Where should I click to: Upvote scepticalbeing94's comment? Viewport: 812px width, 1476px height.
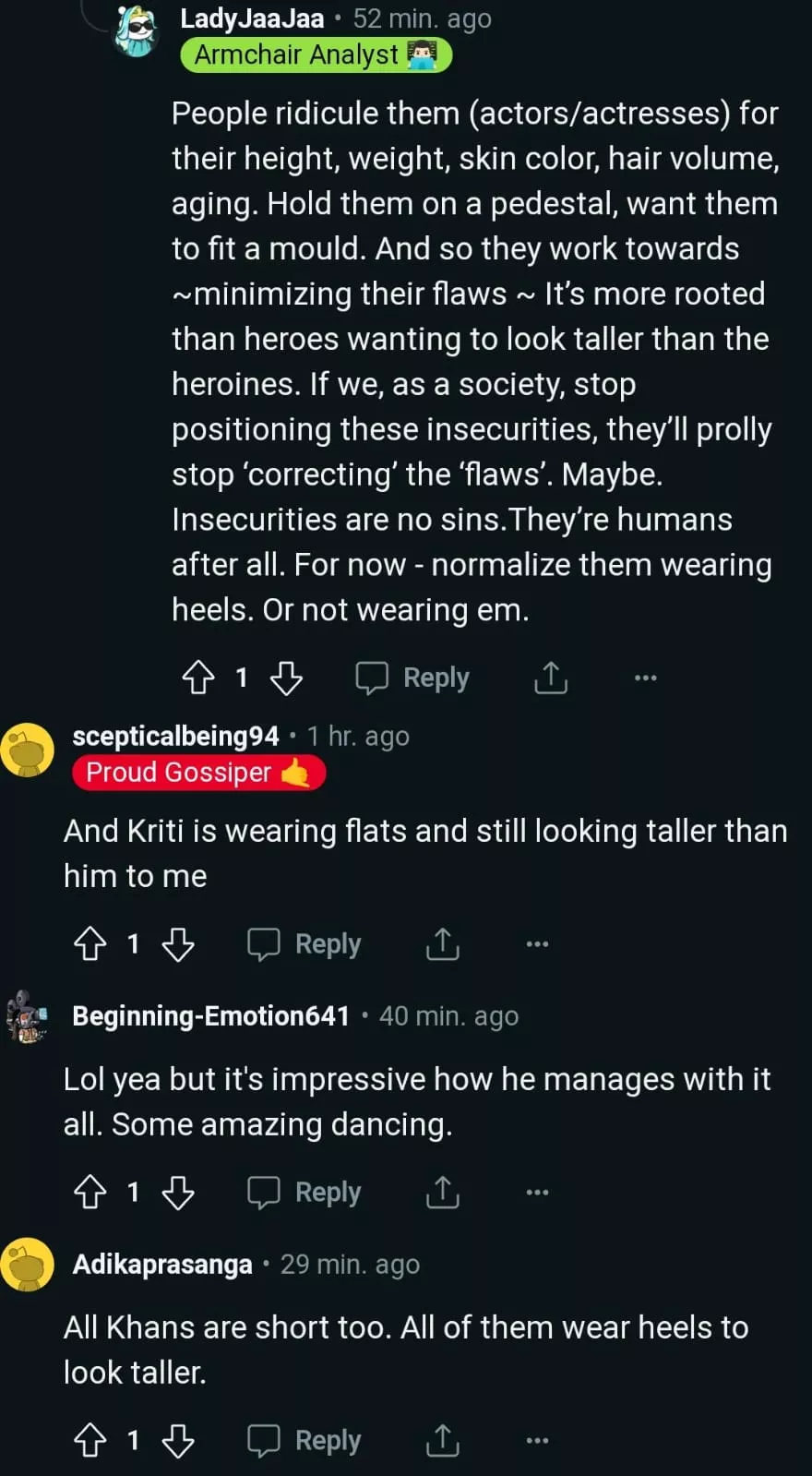tap(90, 943)
